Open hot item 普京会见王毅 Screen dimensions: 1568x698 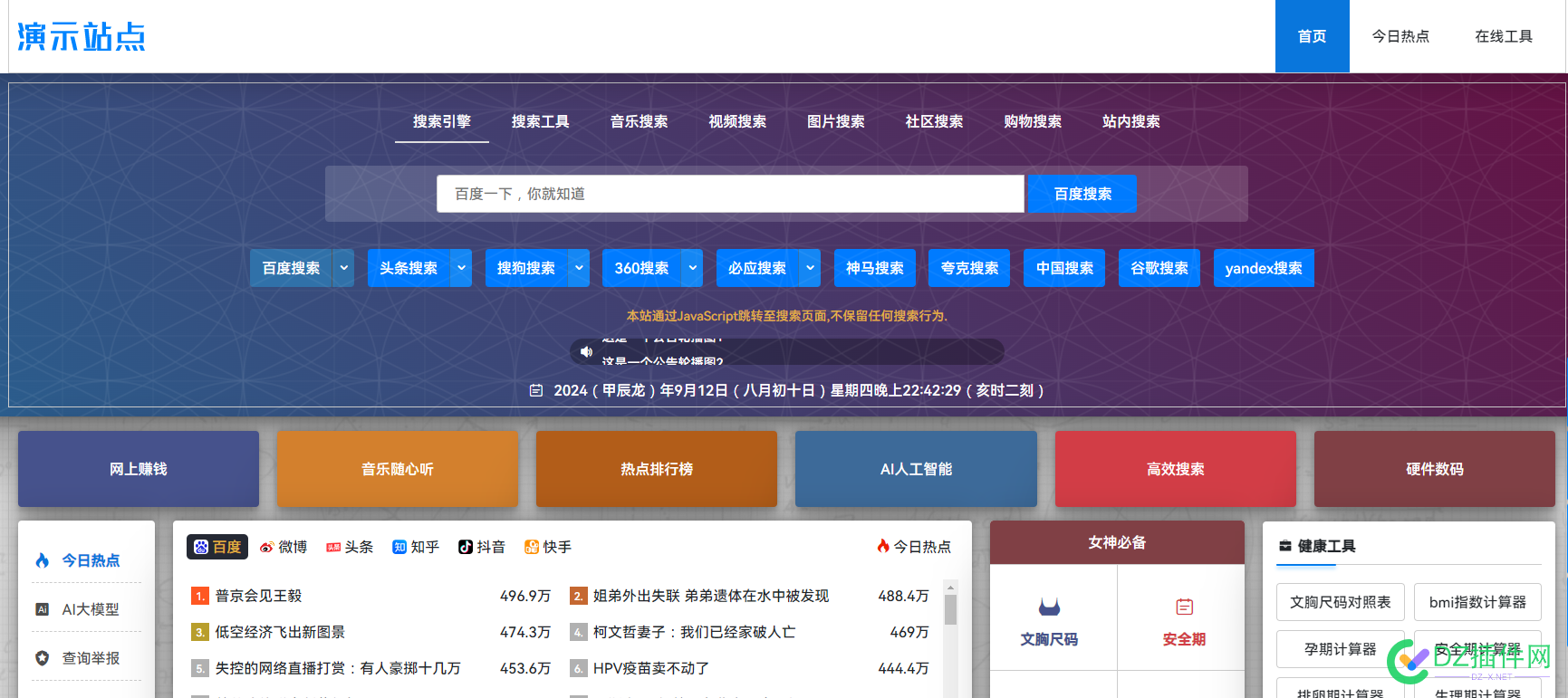(258, 596)
